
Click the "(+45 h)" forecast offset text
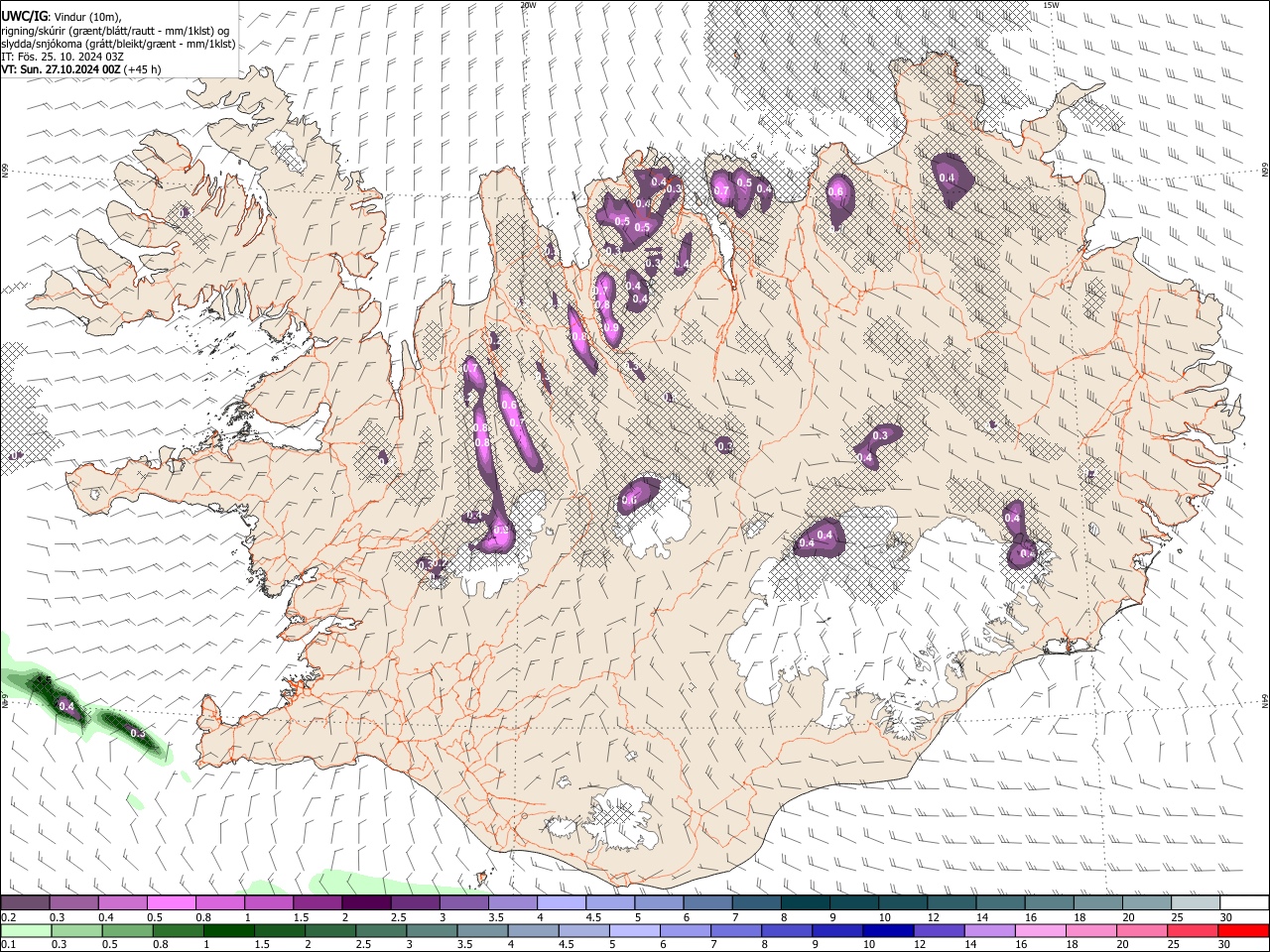pos(143,69)
